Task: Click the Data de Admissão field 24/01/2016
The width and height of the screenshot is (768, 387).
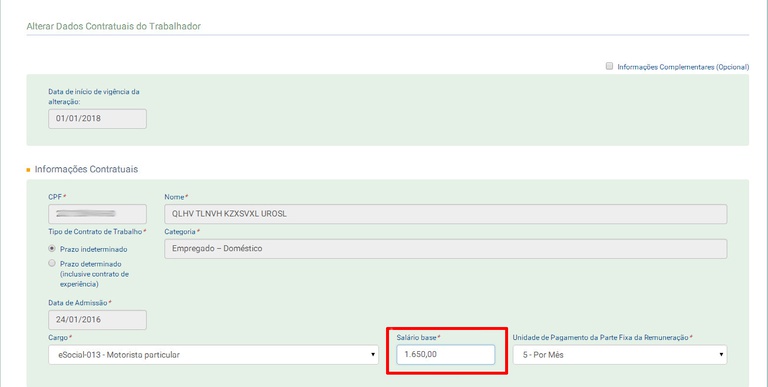Action: tap(97, 320)
